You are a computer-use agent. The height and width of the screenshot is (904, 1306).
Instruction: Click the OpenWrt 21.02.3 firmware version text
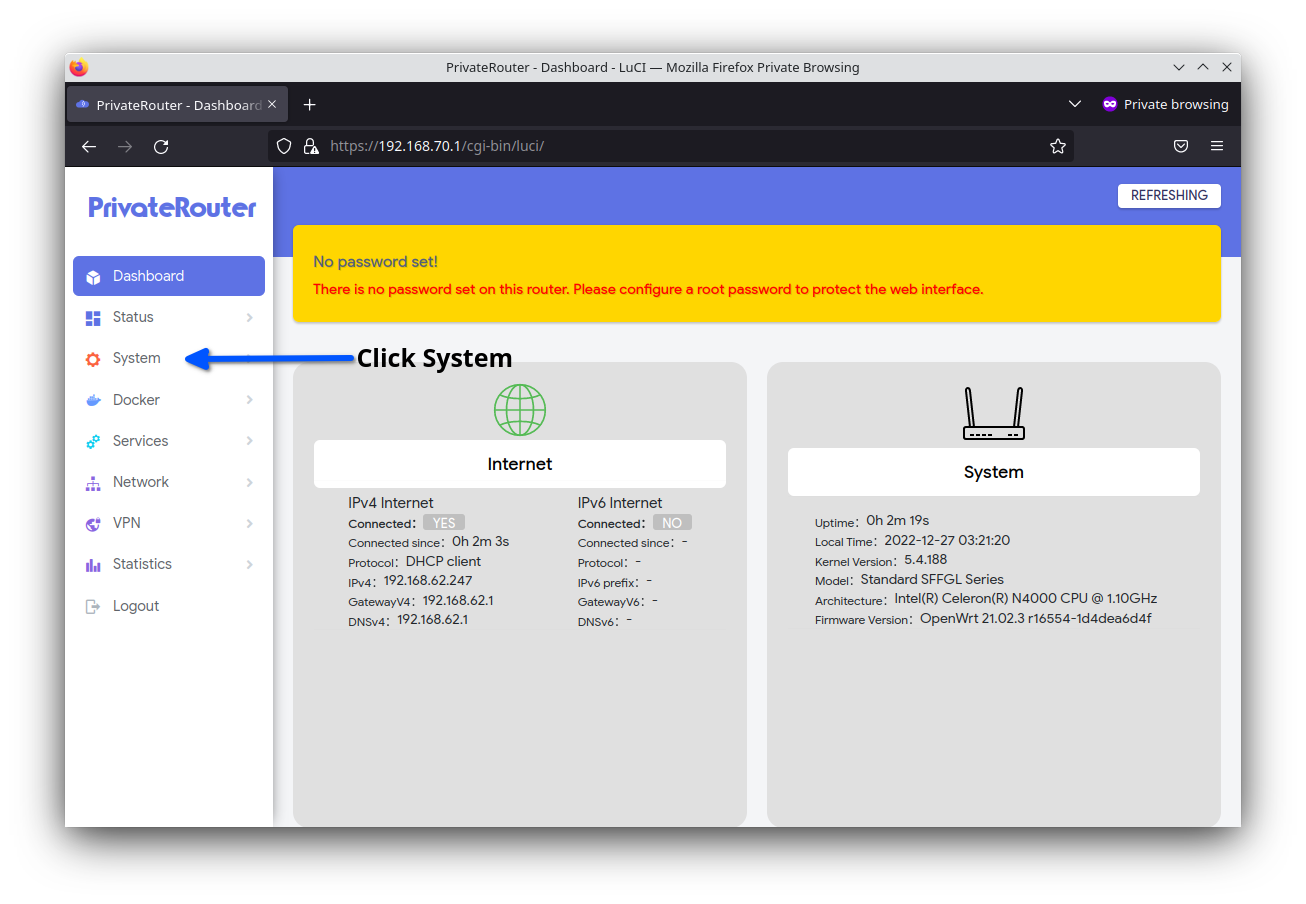(x=1036, y=618)
